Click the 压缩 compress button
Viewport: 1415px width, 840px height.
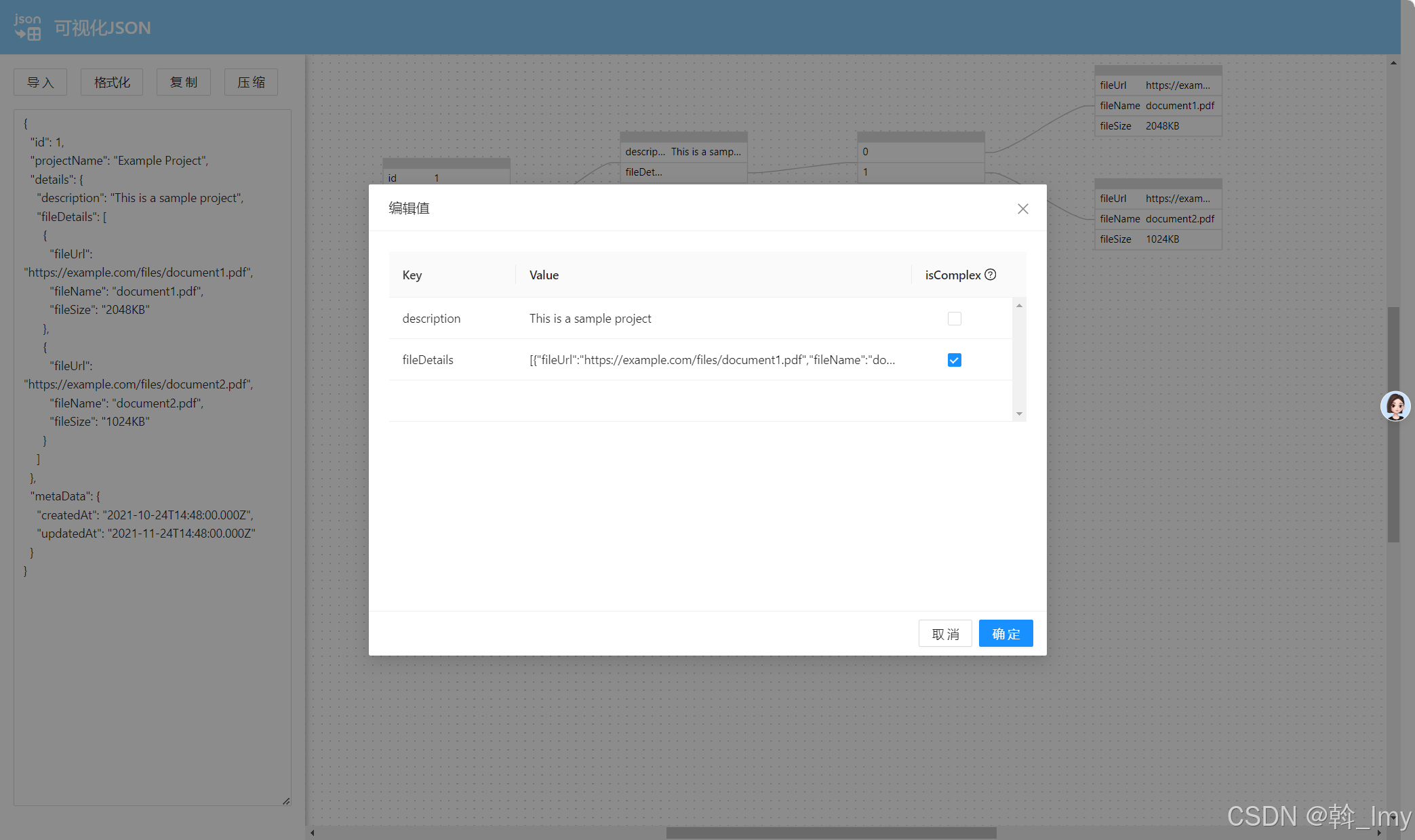[251, 82]
